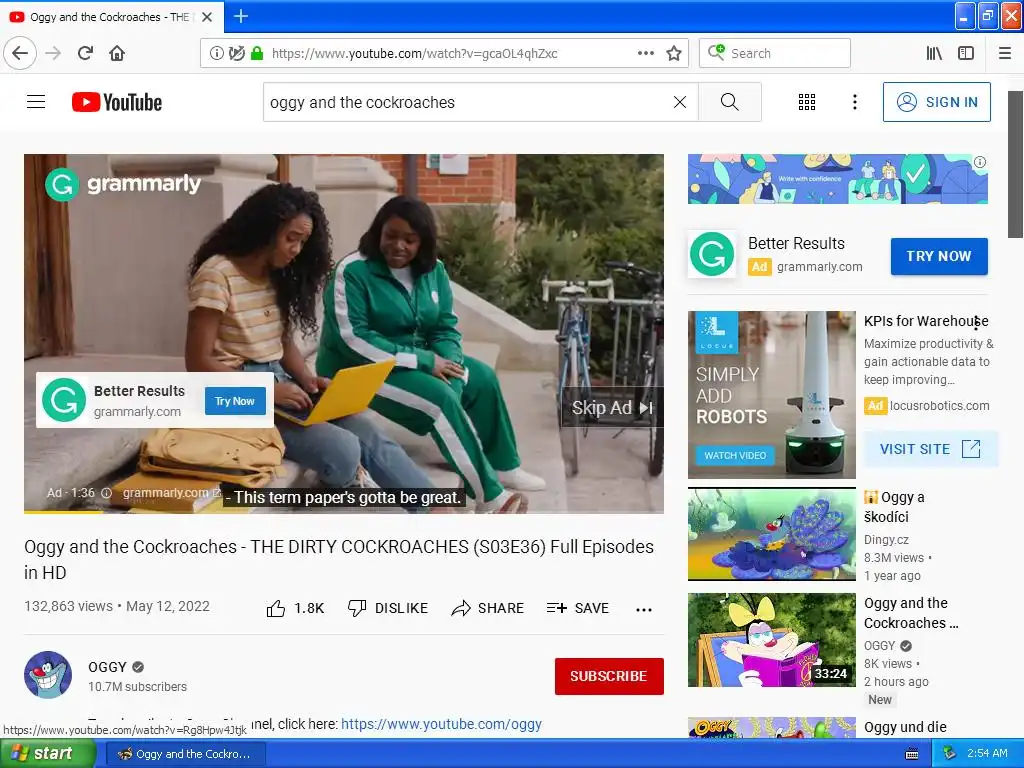Toggle the Firefox sidebar icon
This screenshot has width=1024, height=768.
point(966,53)
